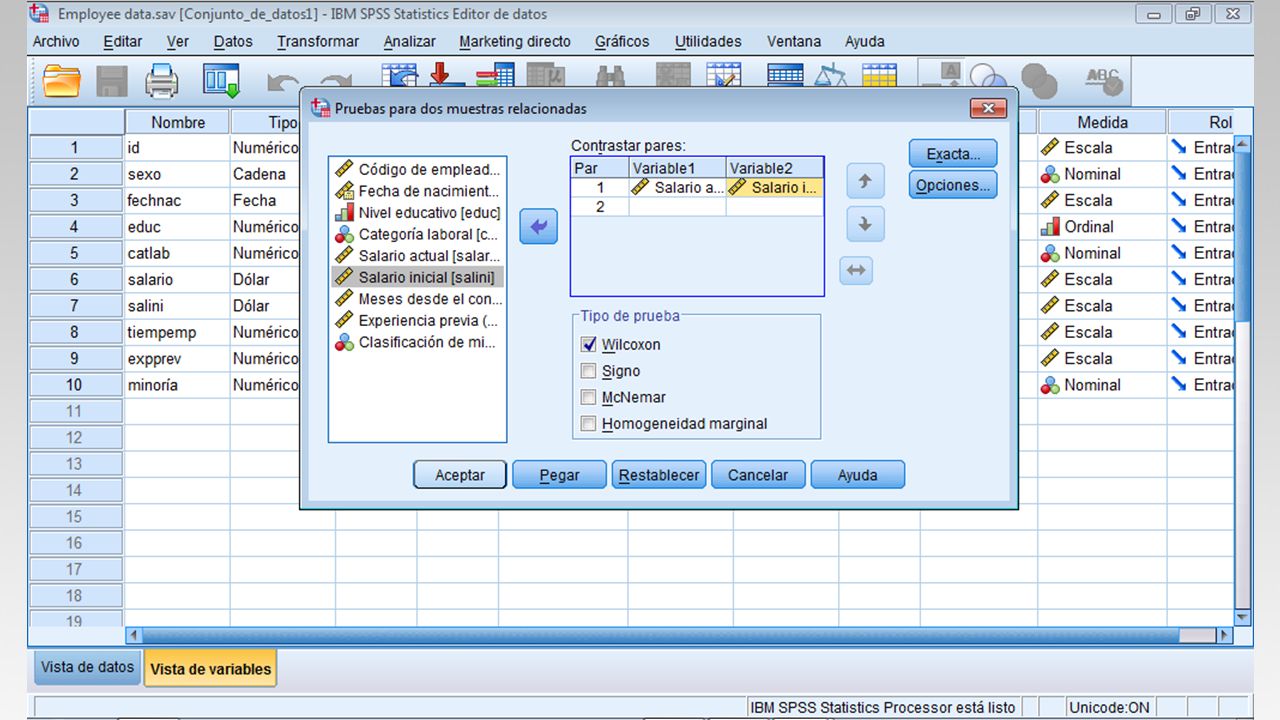Enable the McNemar test checkbox
This screenshot has height=720, width=1280.
pyautogui.click(x=588, y=397)
